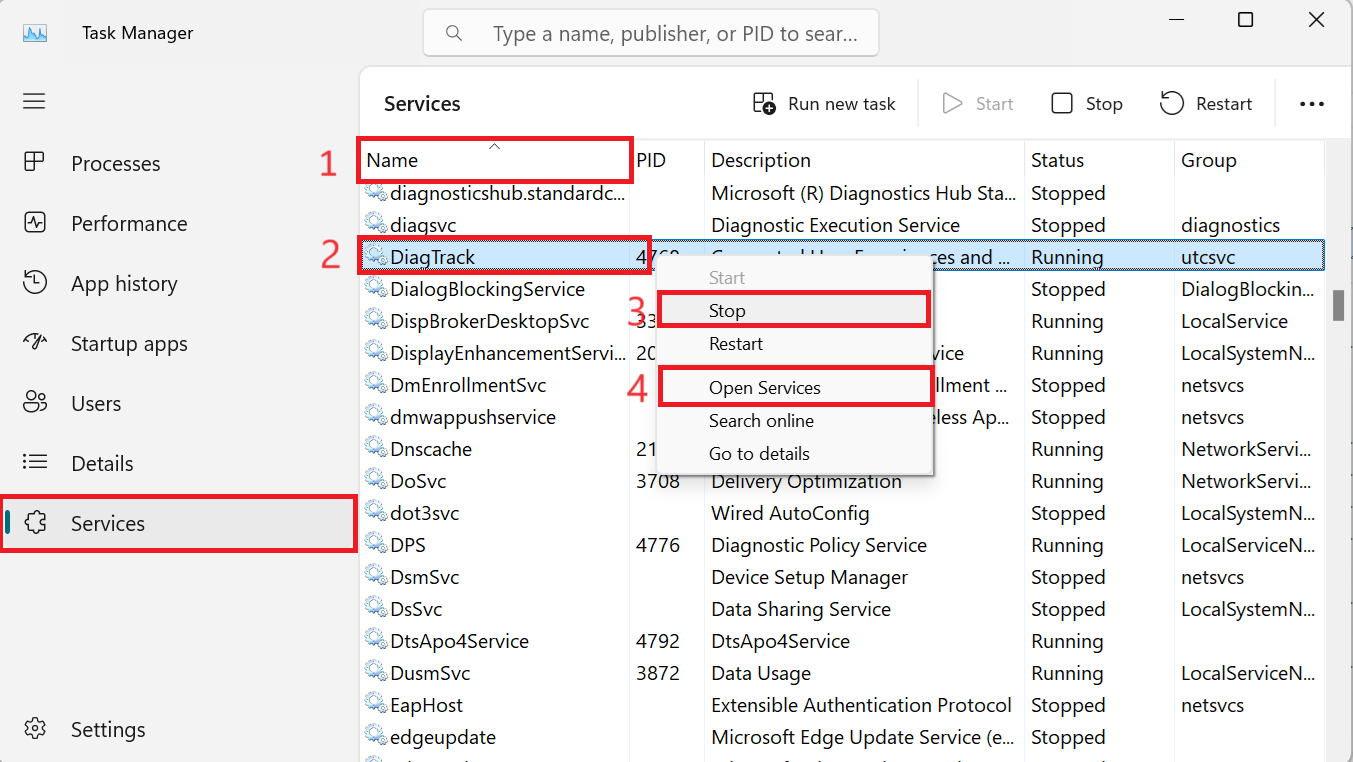Click the Restart circular arrow icon

tap(1171, 103)
